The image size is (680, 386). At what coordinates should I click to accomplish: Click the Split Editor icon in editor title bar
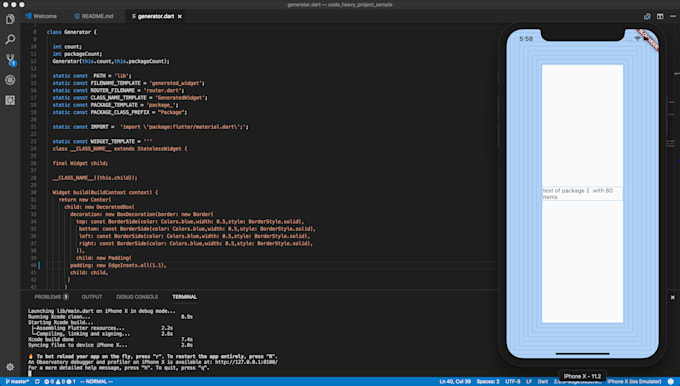point(660,16)
